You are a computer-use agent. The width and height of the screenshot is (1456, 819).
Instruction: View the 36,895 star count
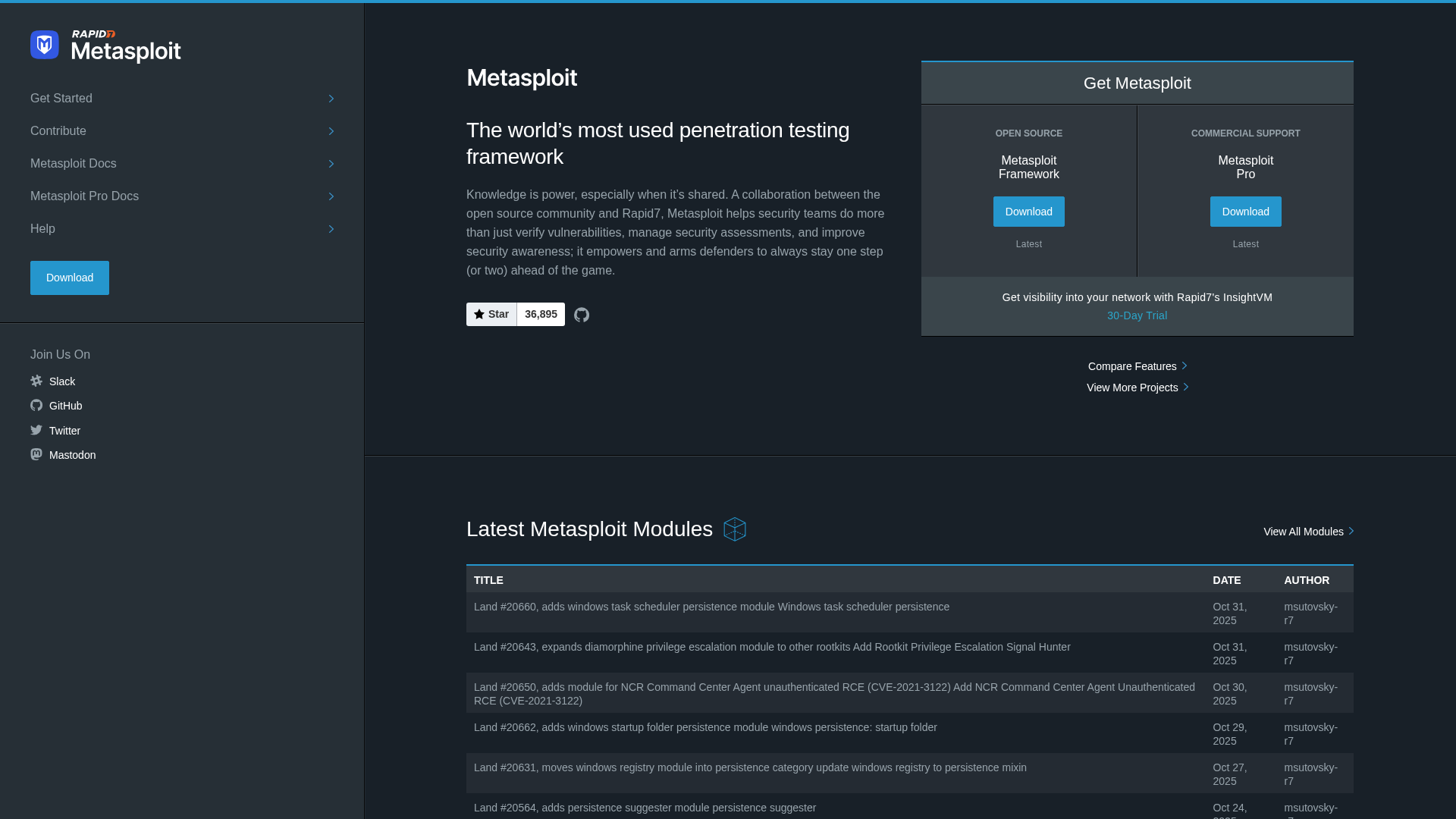point(540,314)
